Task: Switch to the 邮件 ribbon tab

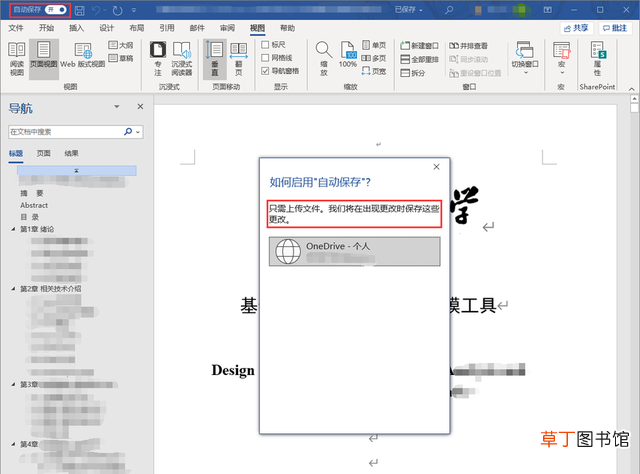Action: click(x=197, y=28)
